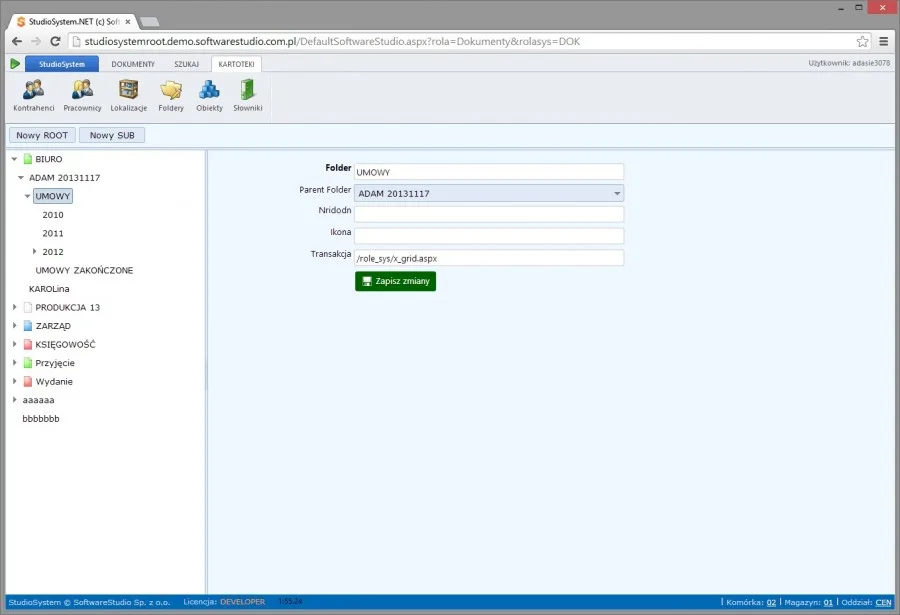This screenshot has width=900, height=615.
Task: Click the KSIĘGOWOŚĆ red folder icon
Action: tap(28, 345)
